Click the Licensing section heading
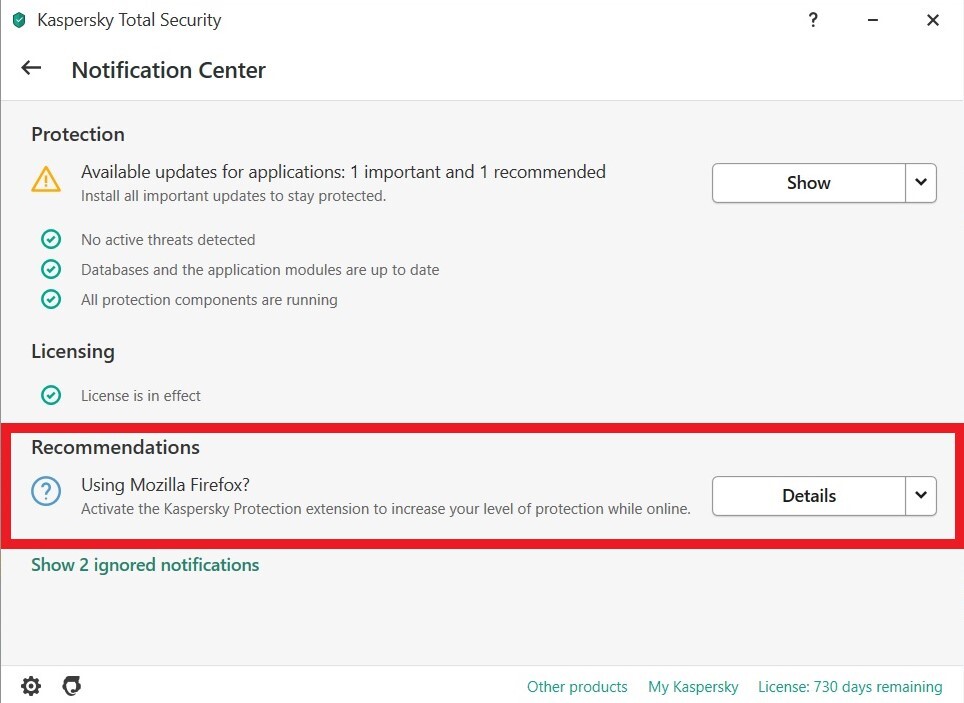This screenshot has width=964, height=703. click(x=73, y=351)
